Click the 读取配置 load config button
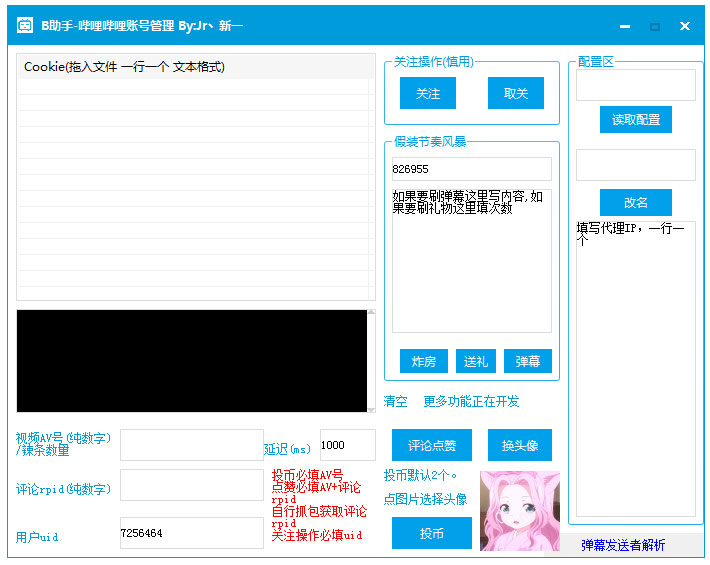Screen dimensions: 710x565 pyautogui.click(x=635, y=120)
